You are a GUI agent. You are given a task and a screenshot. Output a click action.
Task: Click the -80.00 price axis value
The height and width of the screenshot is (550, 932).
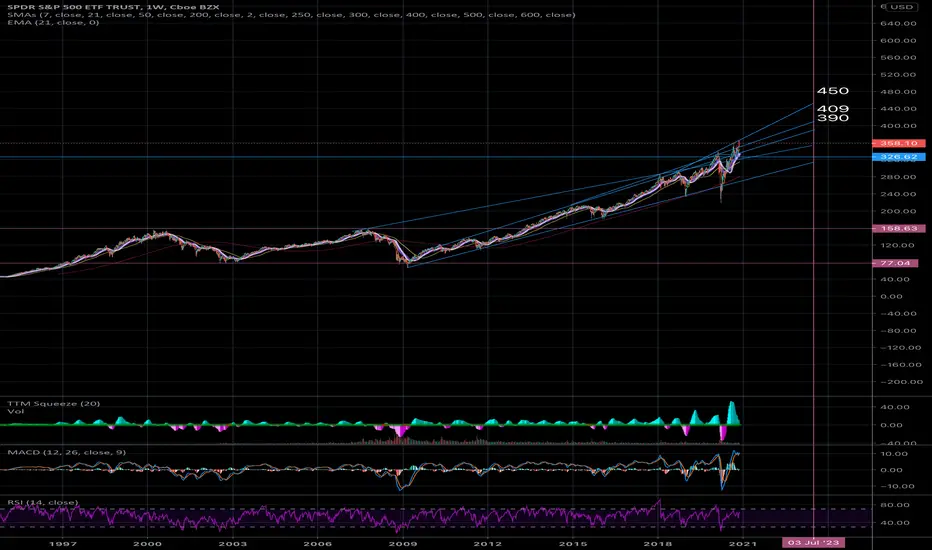898,331
